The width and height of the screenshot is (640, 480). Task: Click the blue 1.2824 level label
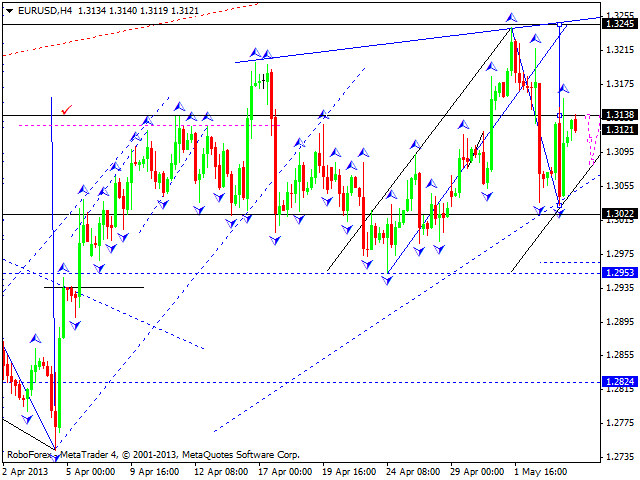(619, 382)
